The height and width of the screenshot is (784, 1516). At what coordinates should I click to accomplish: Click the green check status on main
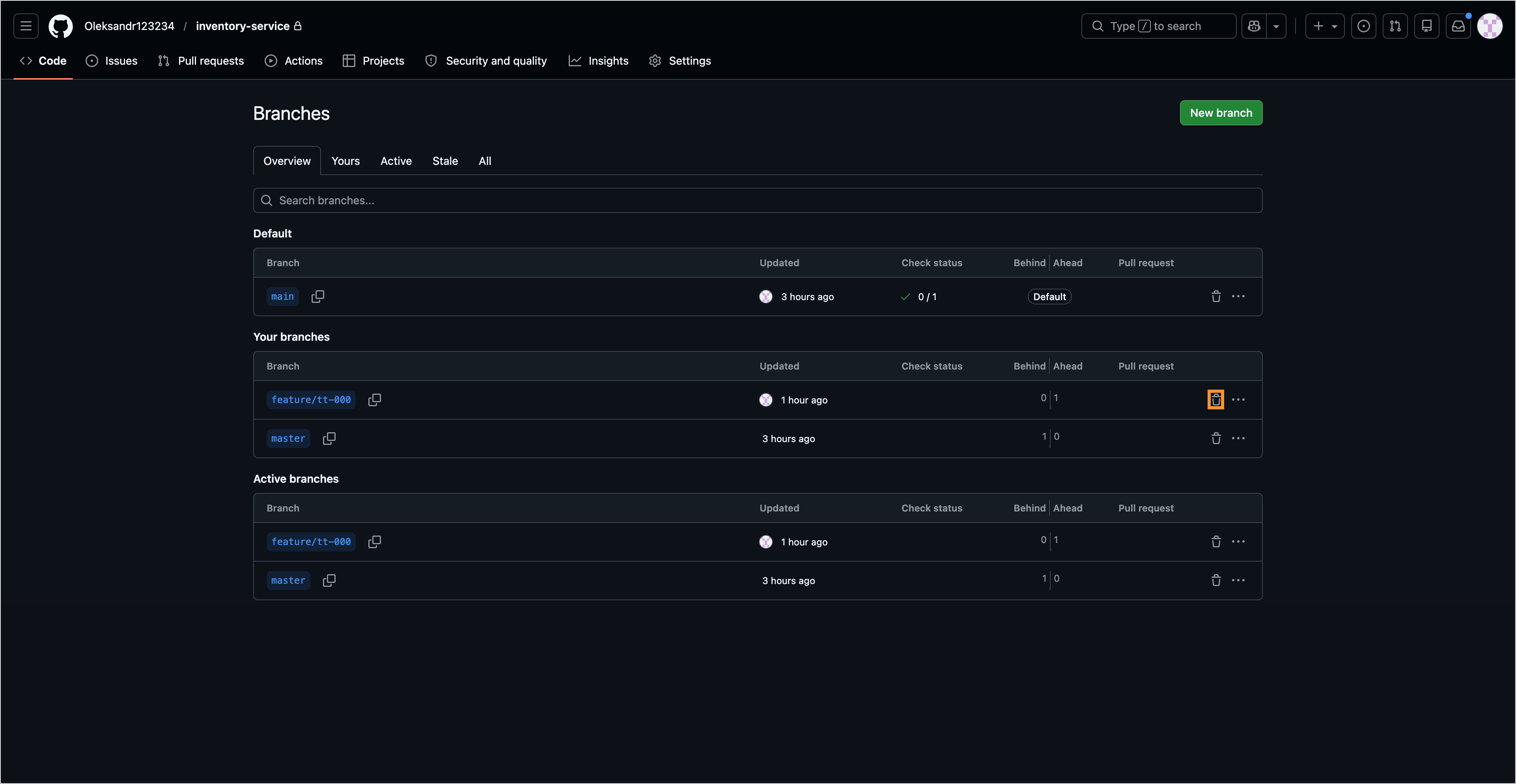click(905, 297)
